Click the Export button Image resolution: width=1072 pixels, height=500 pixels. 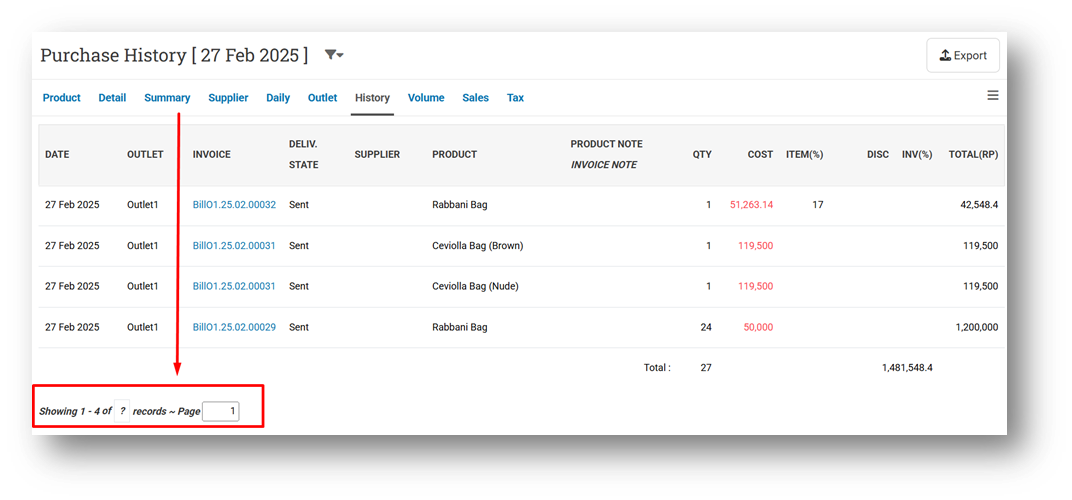(963, 55)
